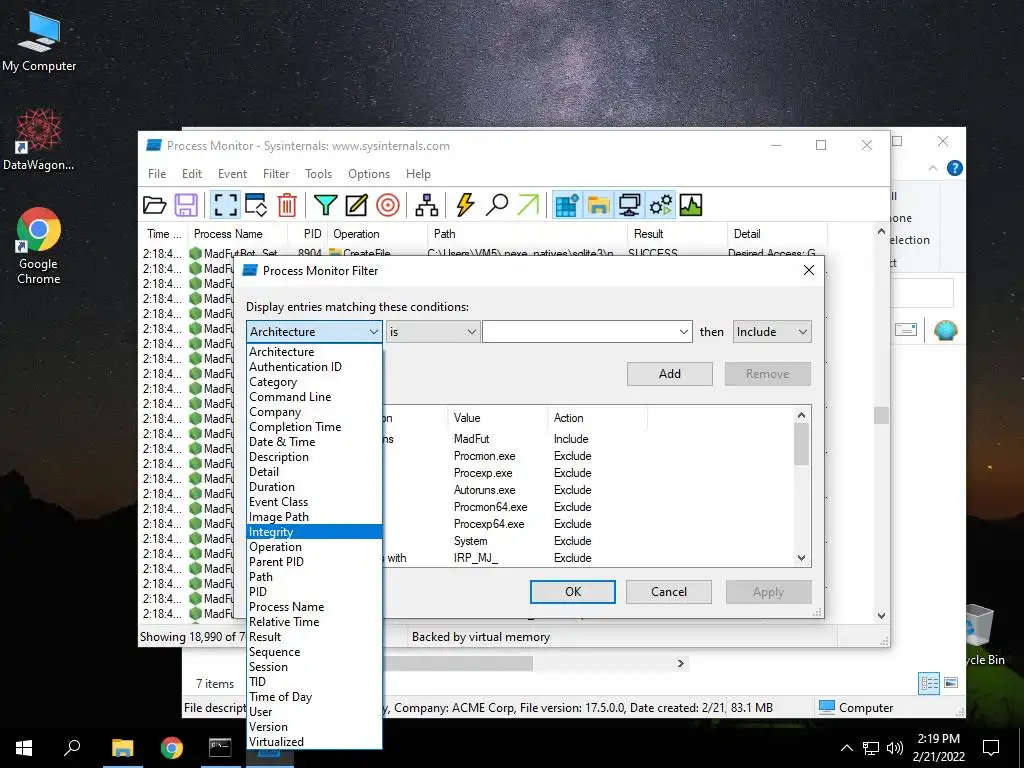The width and height of the screenshot is (1024, 768).
Task: Choose Virtualized from the list
Action: 314,742
